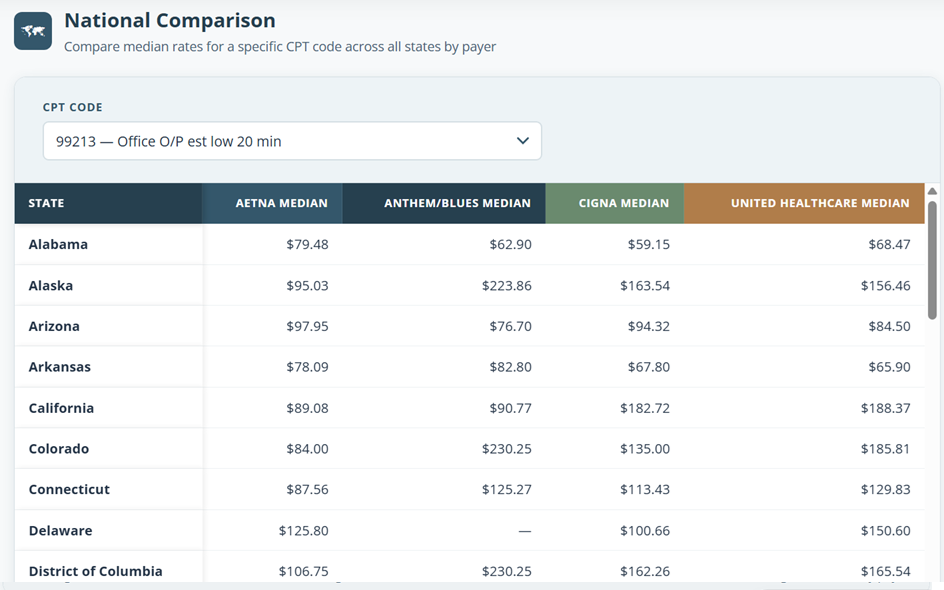
Task: Click the Anthem/Blues Median column header
Action: (x=444, y=203)
